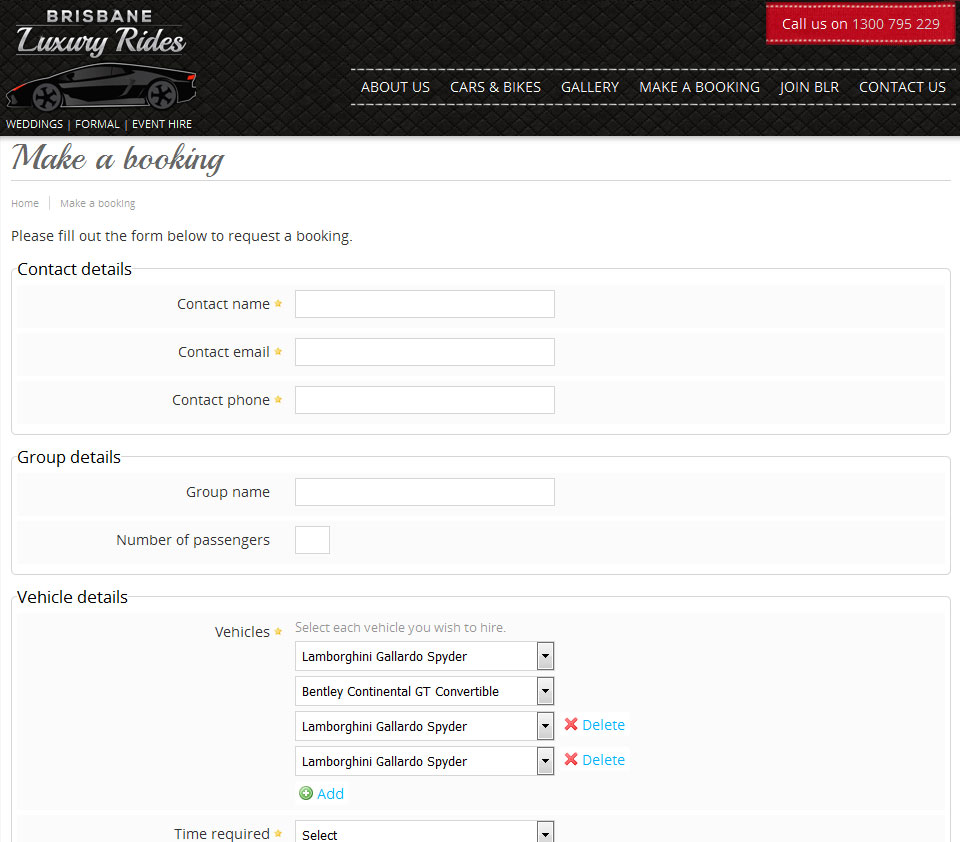Click the green plus Add icon
The width and height of the screenshot is (960, 842).
(306, 794)
